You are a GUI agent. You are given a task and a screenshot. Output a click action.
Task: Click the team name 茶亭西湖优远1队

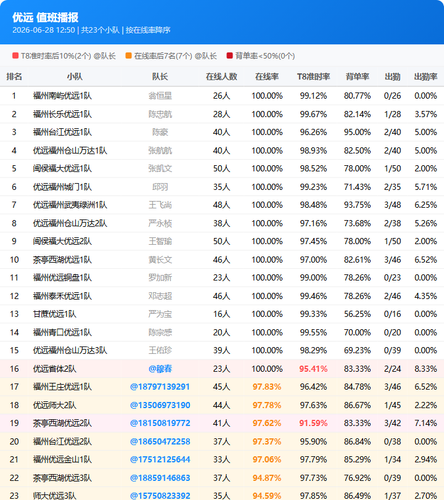coord(62,259)
